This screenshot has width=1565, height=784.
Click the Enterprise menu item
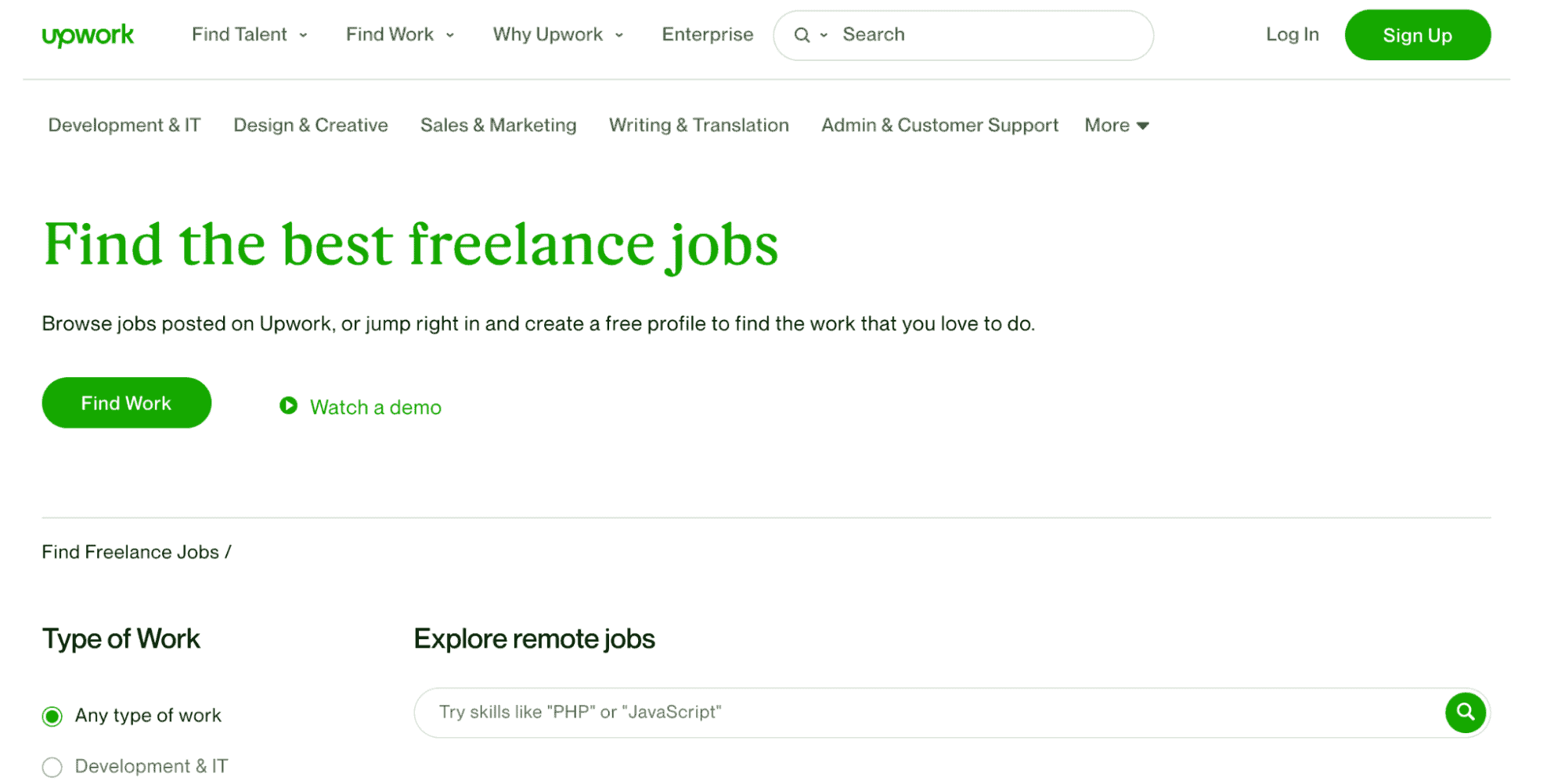(x=707, y=34)
